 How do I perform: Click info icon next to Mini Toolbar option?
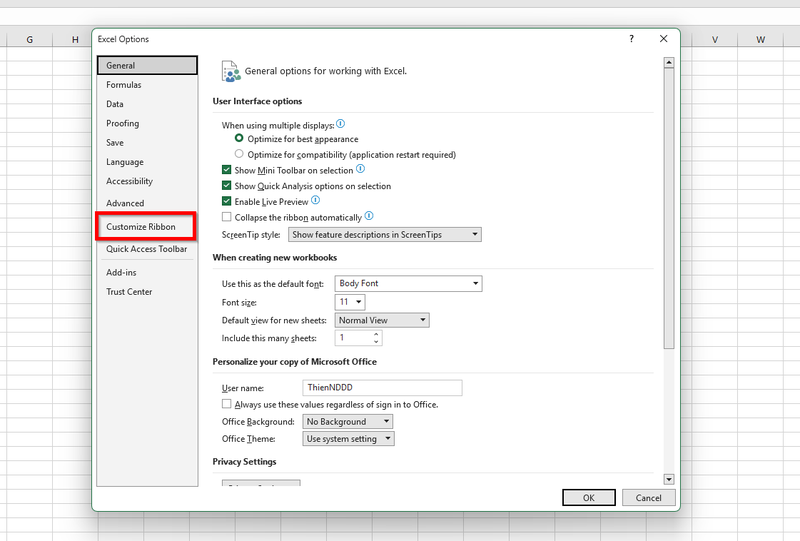coord(360,168)
